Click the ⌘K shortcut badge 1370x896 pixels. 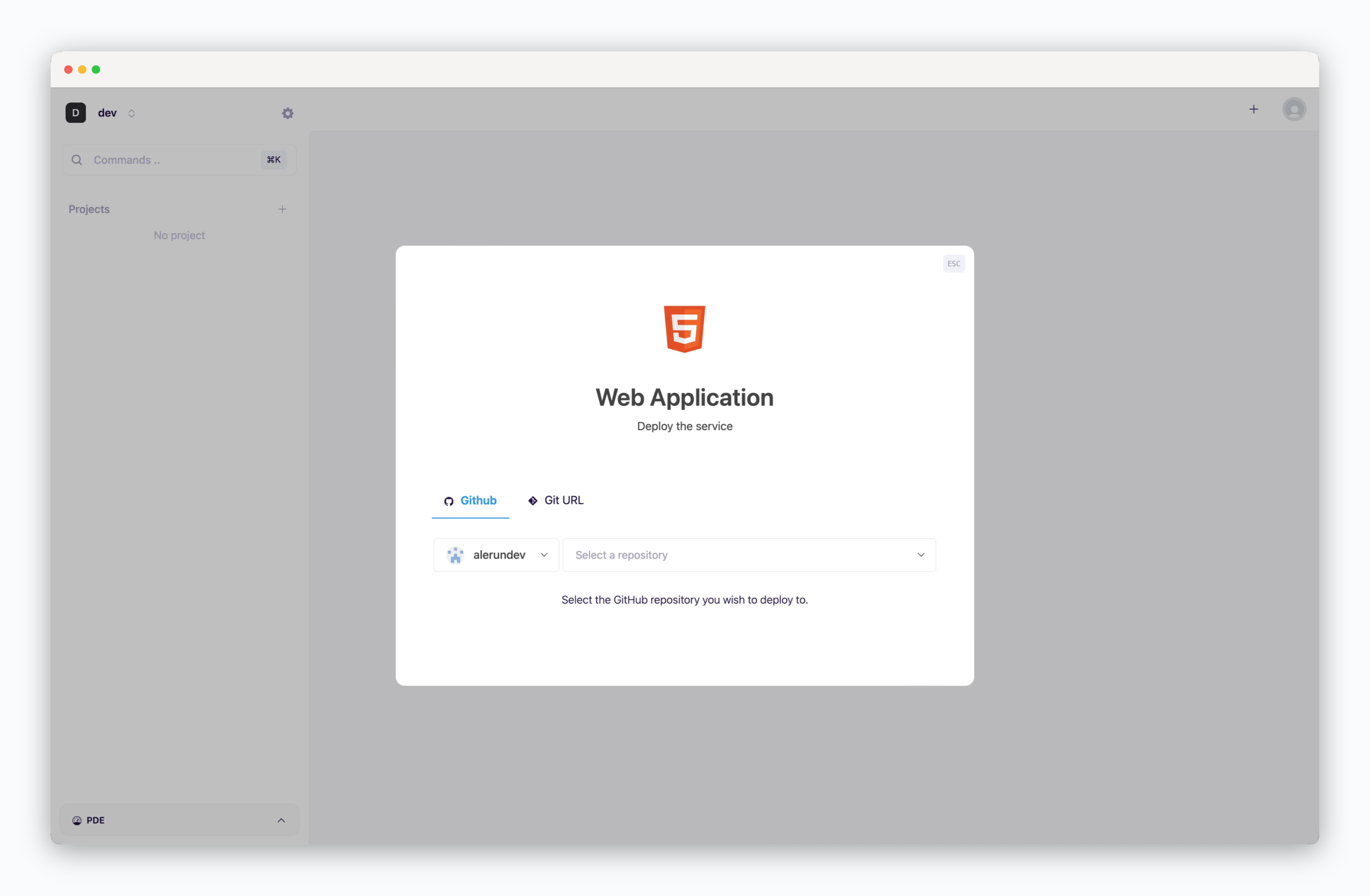(274, 160)
